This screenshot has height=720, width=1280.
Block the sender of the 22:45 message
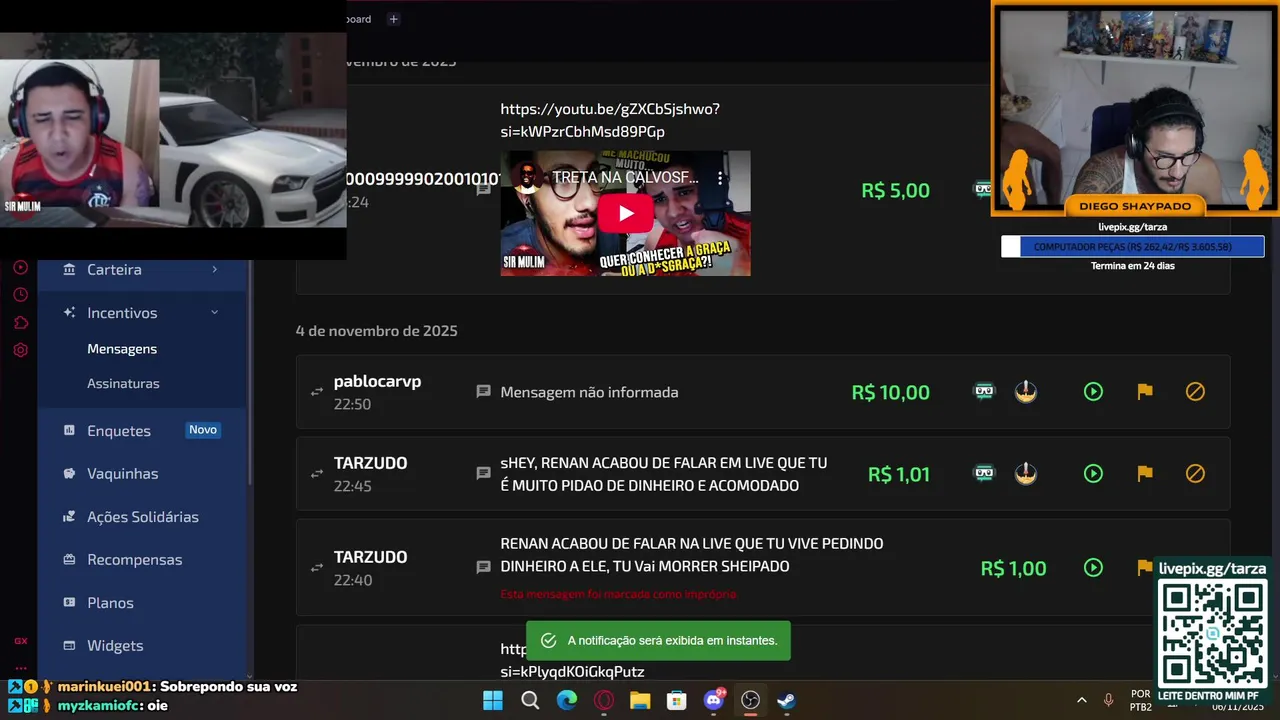tap(1195, 474)
